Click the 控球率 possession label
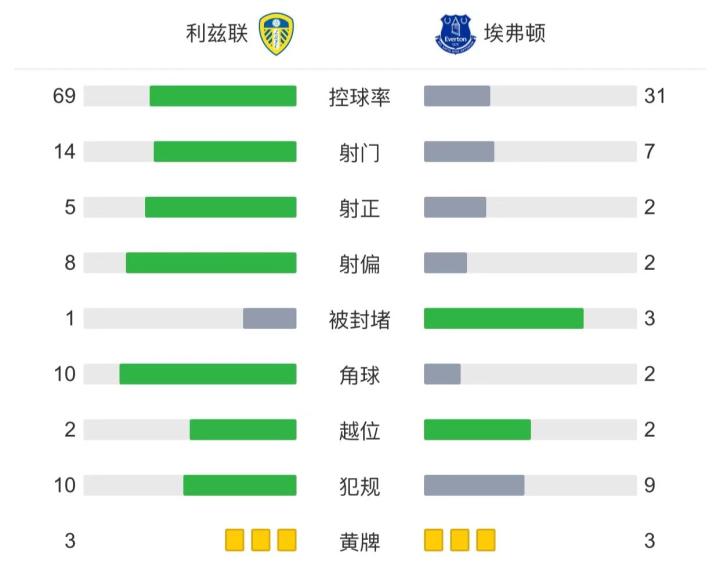The height and width of the screenshot is (566, 720). point(360,97)
